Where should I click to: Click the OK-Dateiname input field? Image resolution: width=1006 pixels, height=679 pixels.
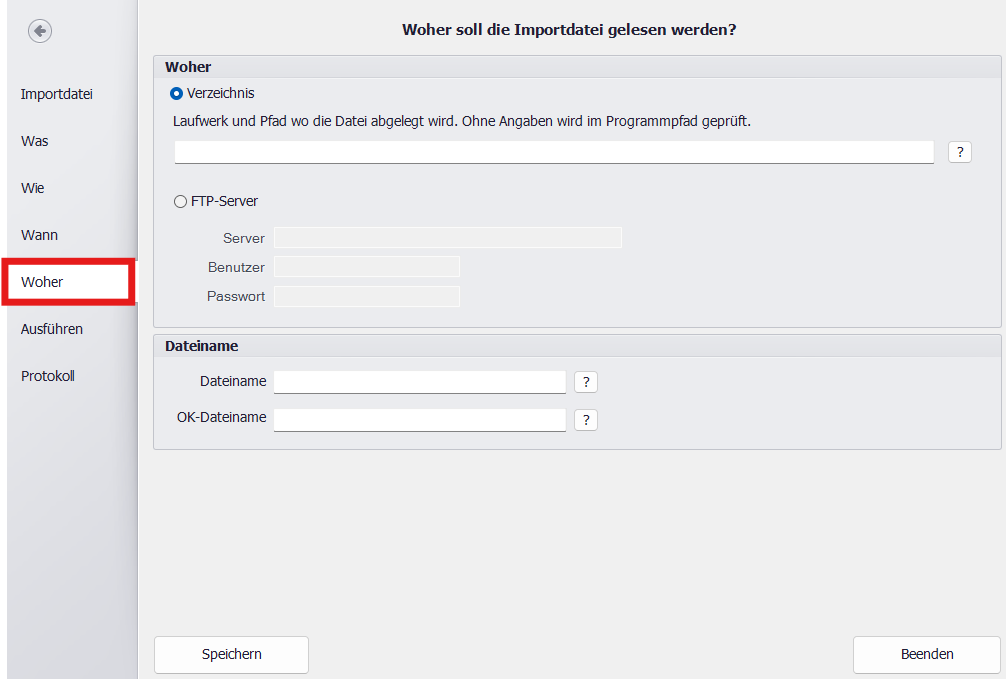[419, 419]
